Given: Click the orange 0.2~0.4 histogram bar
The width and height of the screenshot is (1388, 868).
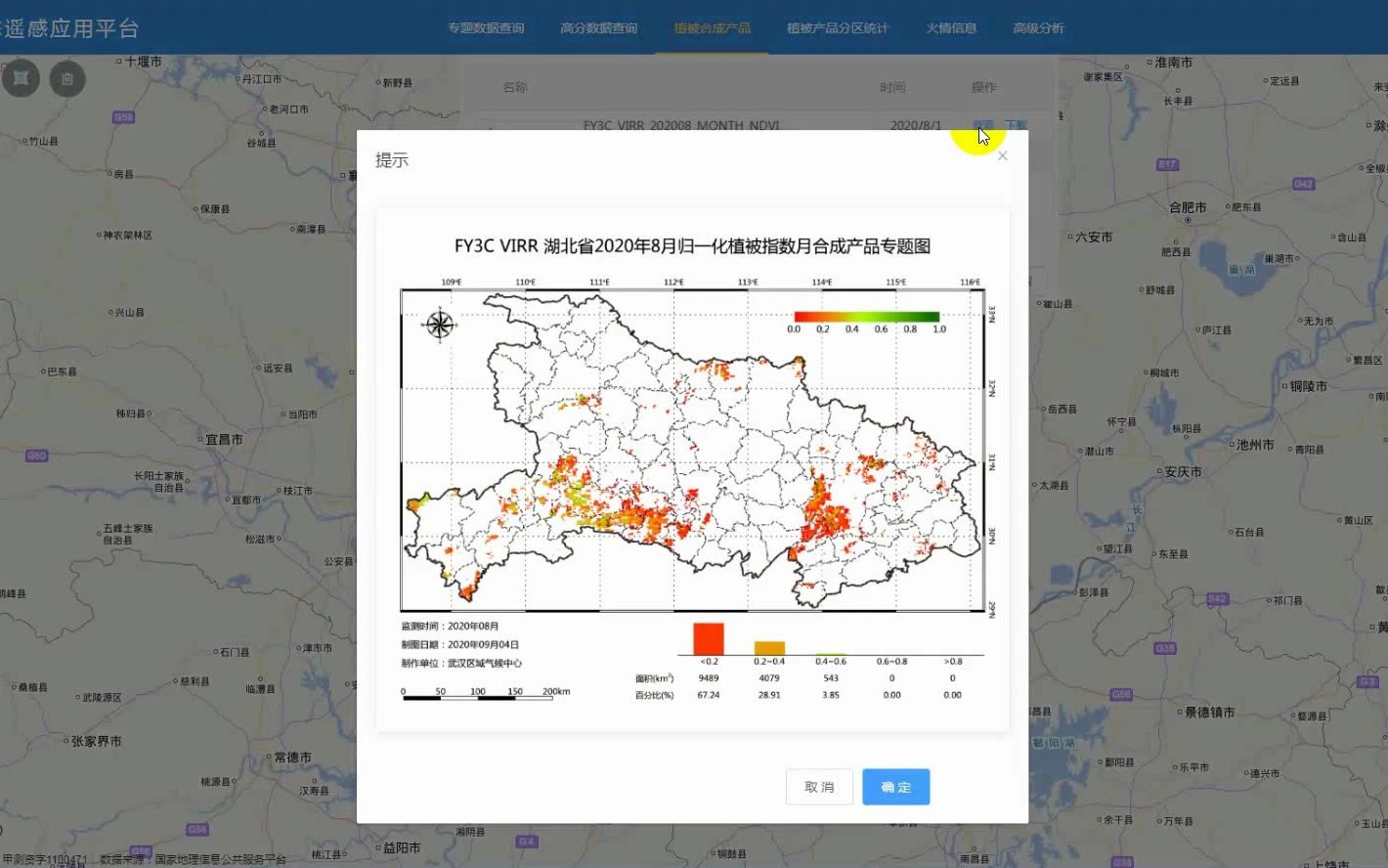Looking at the screenshot, I should pos(769,648).
